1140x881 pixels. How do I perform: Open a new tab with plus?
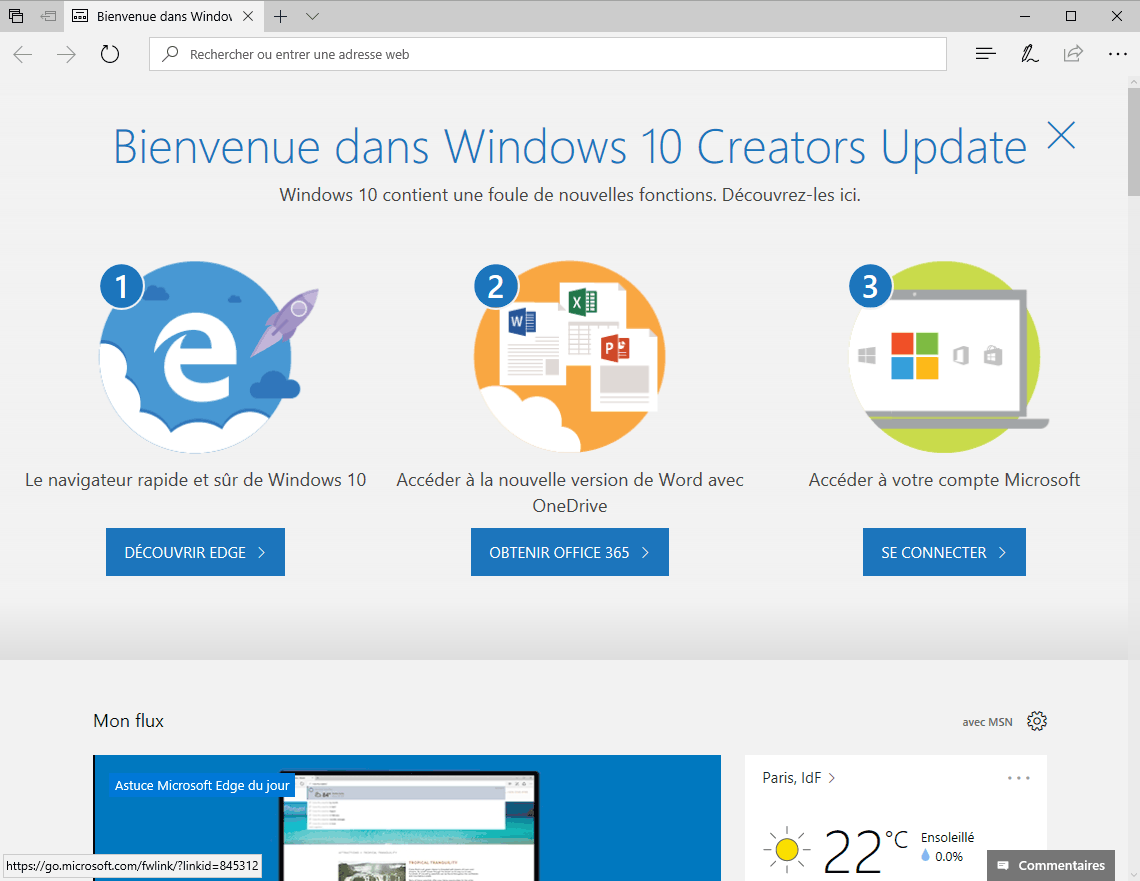pos(281,16)
